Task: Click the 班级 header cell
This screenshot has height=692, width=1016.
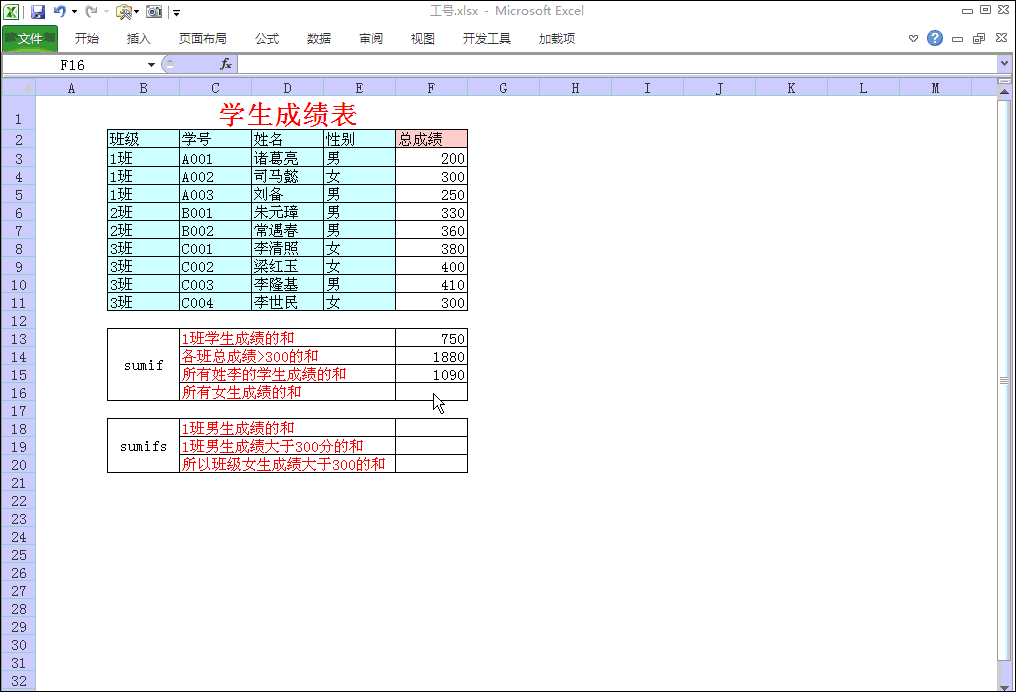Action: [143, 139]
